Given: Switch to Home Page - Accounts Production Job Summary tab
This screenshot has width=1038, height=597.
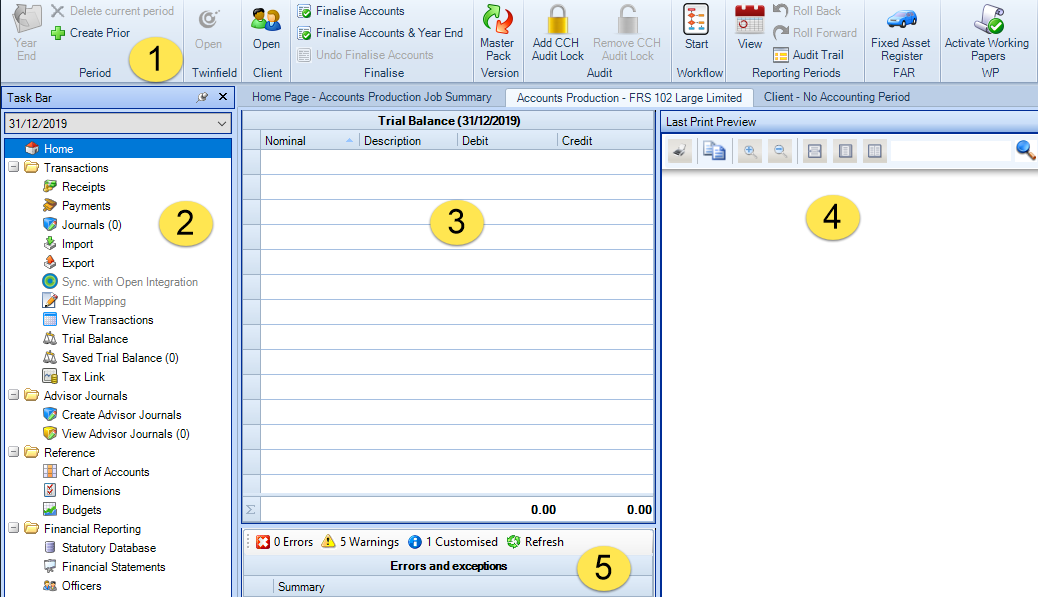Looking at the screenshot, I should pos(371,97).
